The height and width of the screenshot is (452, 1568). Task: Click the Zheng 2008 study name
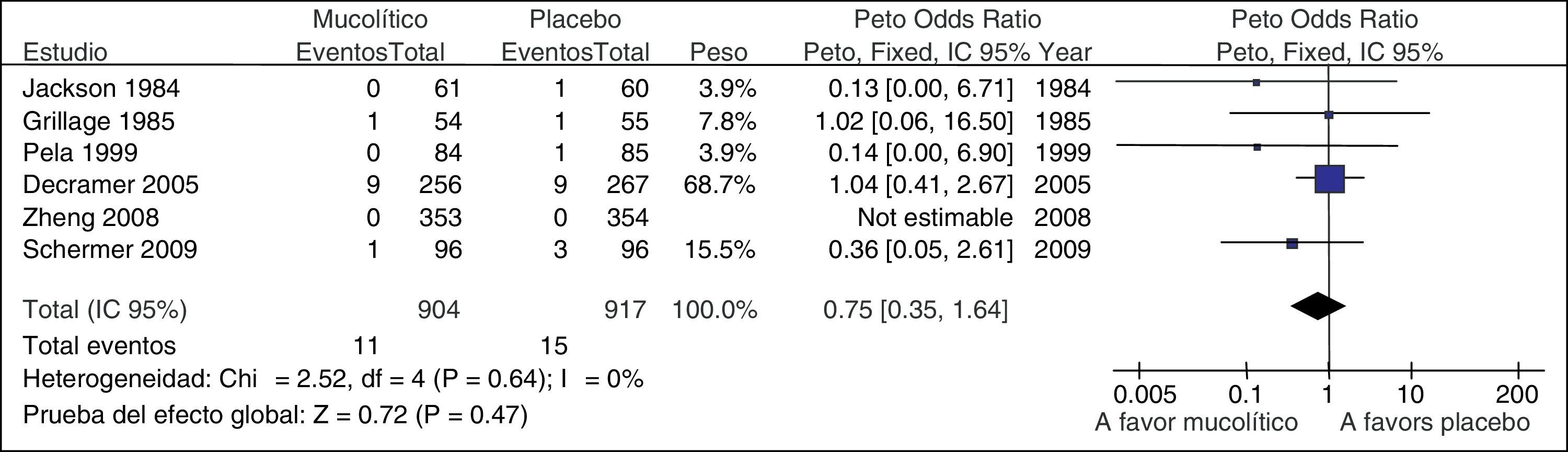click(x=91, y=218)
